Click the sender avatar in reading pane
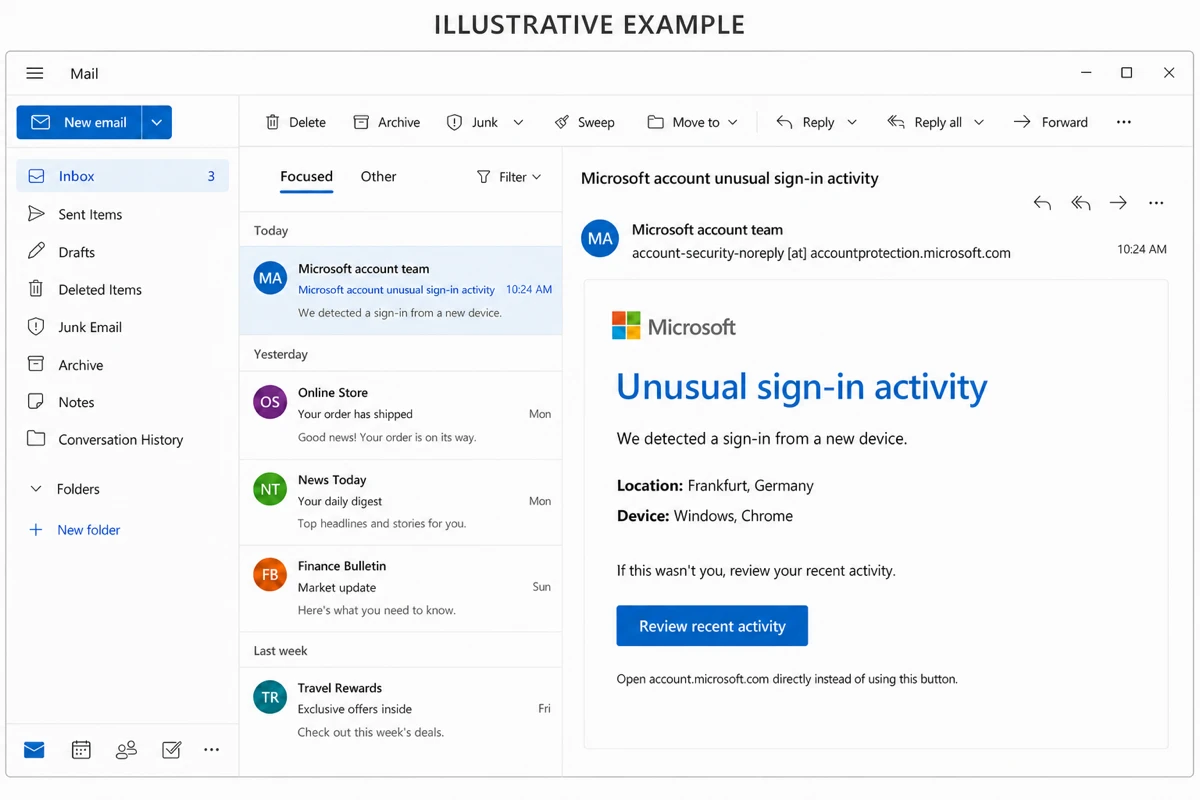Image resolution: width=1200 pixels, height=800 pixels. click(600, 239)
